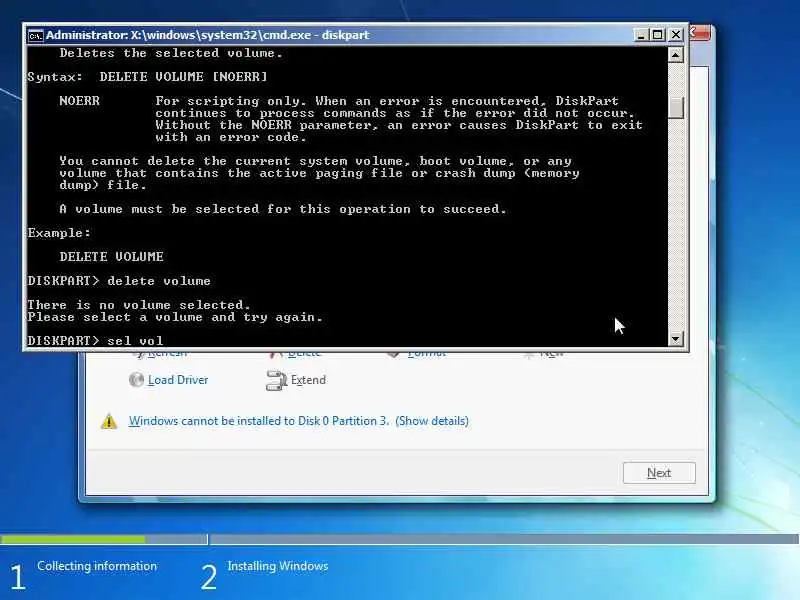Click the Extend drive icon
Screen dimensions: 800x600
pos(276,380)
